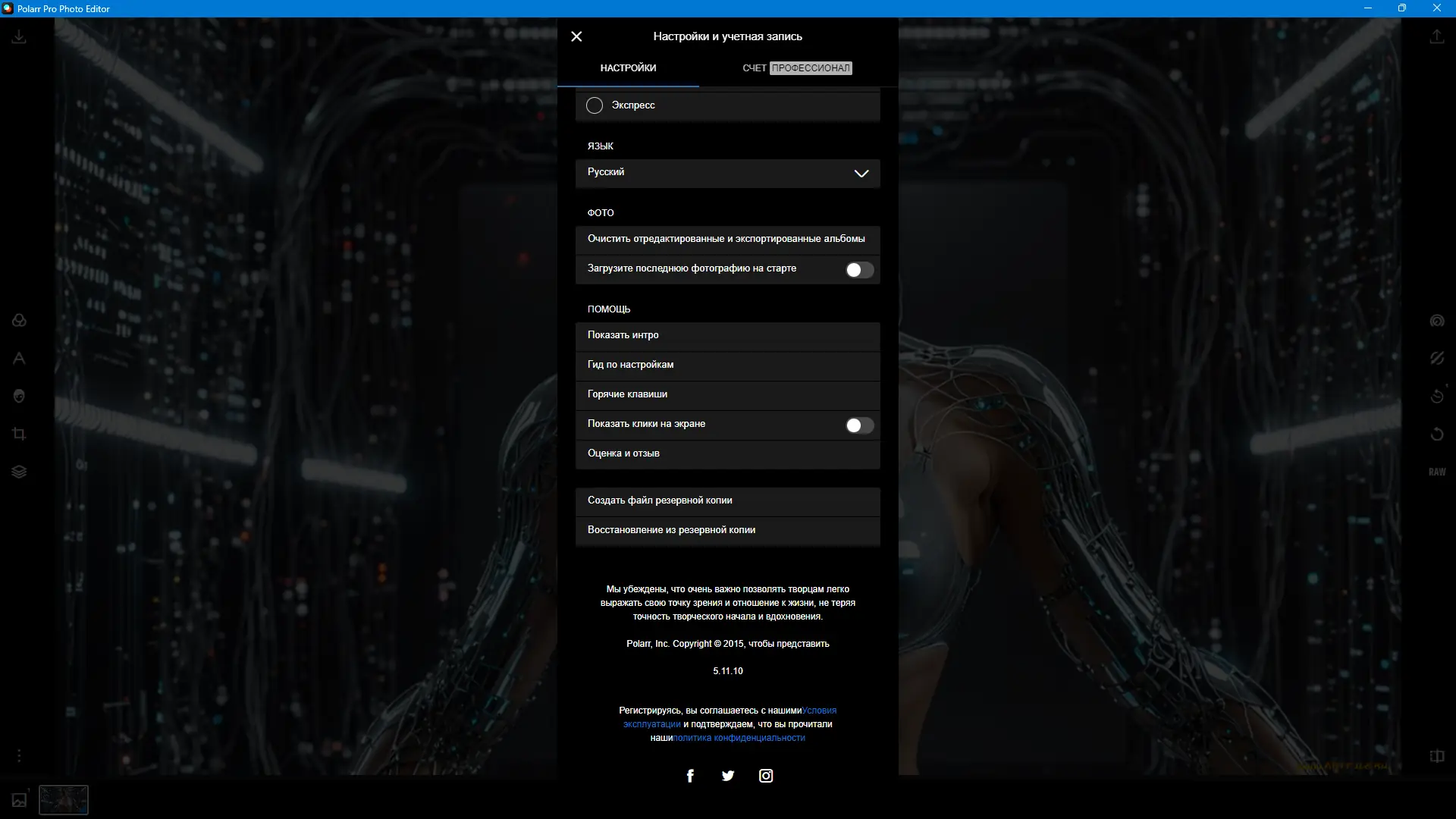Viewport: 1456px width, 819px height.
Task: Click the Twitter icon
Action: (x=728, y=776)
